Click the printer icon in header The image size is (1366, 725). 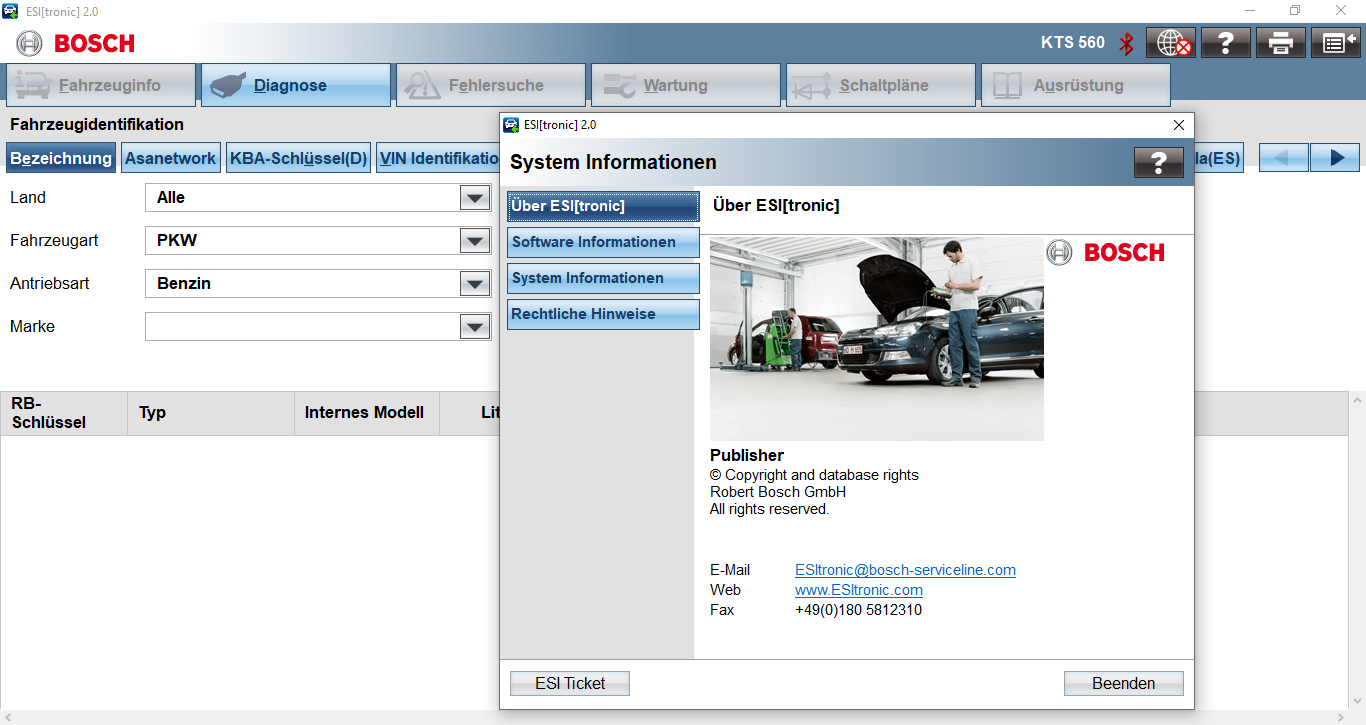(1281, 43)
